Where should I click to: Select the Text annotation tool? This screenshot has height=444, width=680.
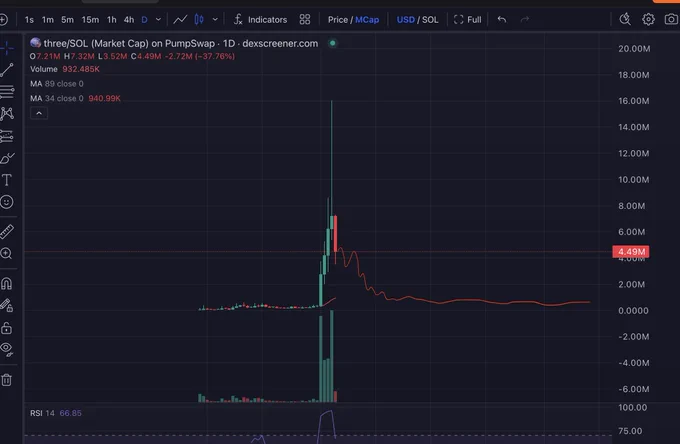[x=7, y=180]
